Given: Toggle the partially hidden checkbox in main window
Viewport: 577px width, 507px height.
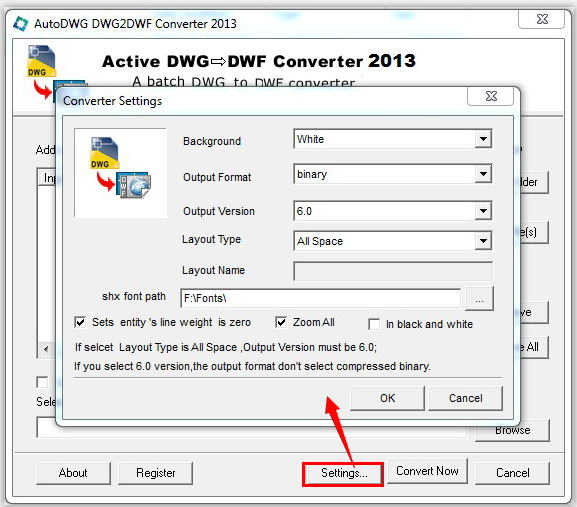Looking at the screenshot, I should 42,382.
